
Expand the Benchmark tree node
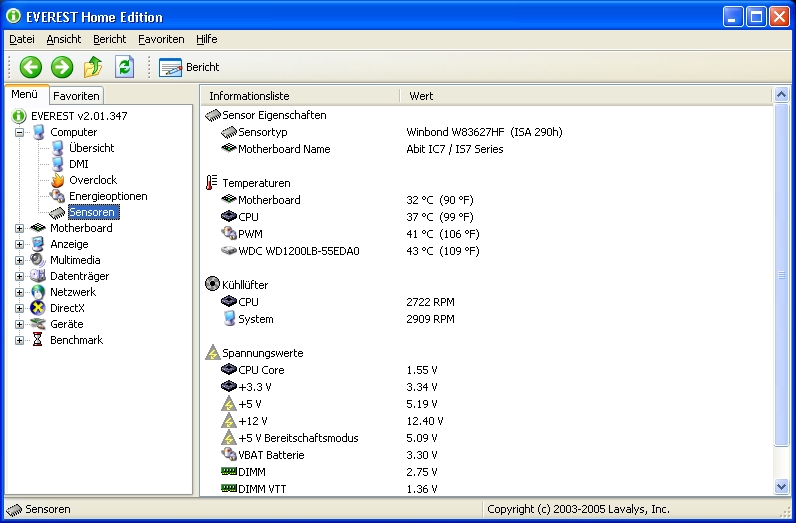click(19, 340)
